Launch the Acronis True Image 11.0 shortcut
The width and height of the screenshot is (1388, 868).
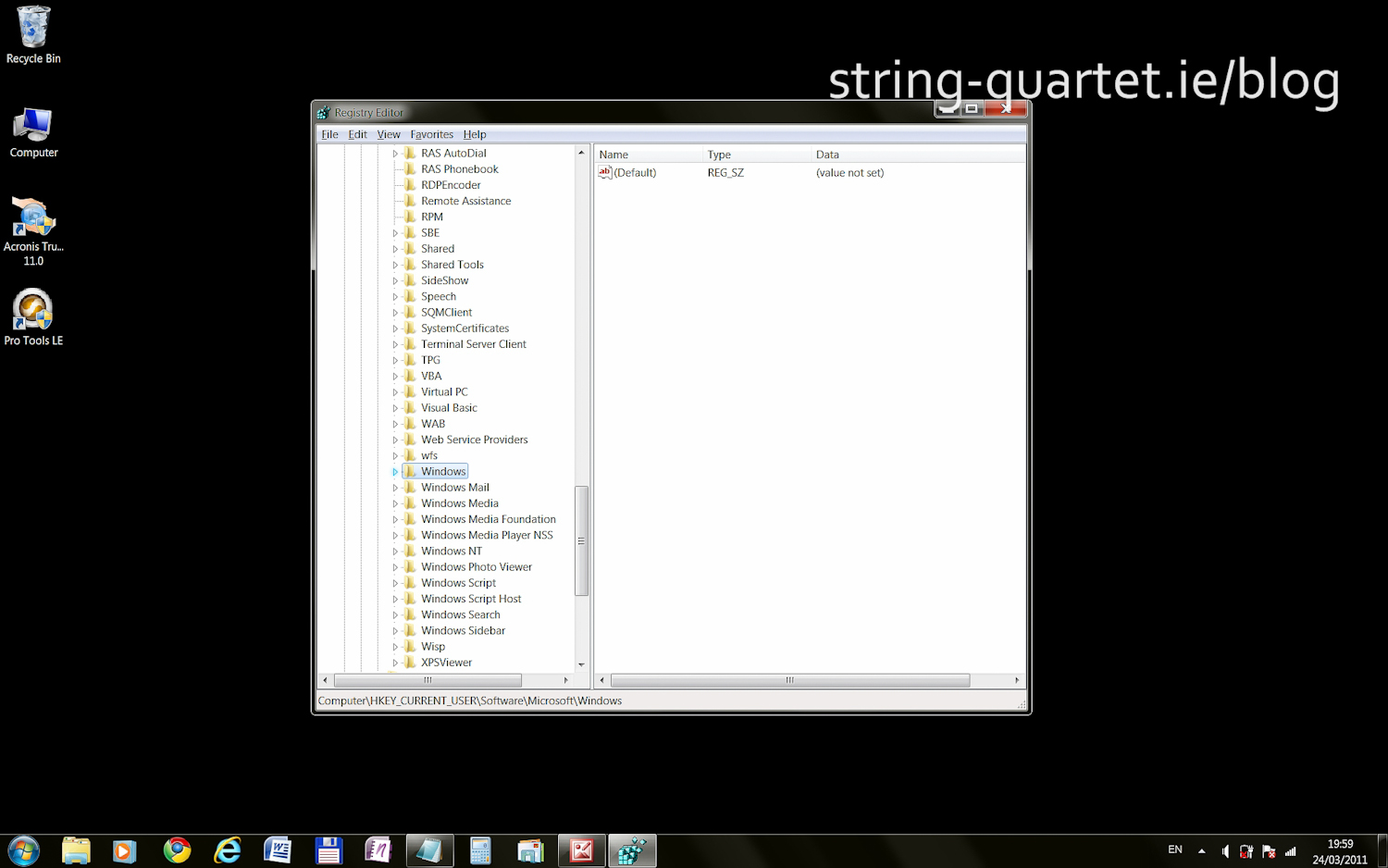(33, 231)
